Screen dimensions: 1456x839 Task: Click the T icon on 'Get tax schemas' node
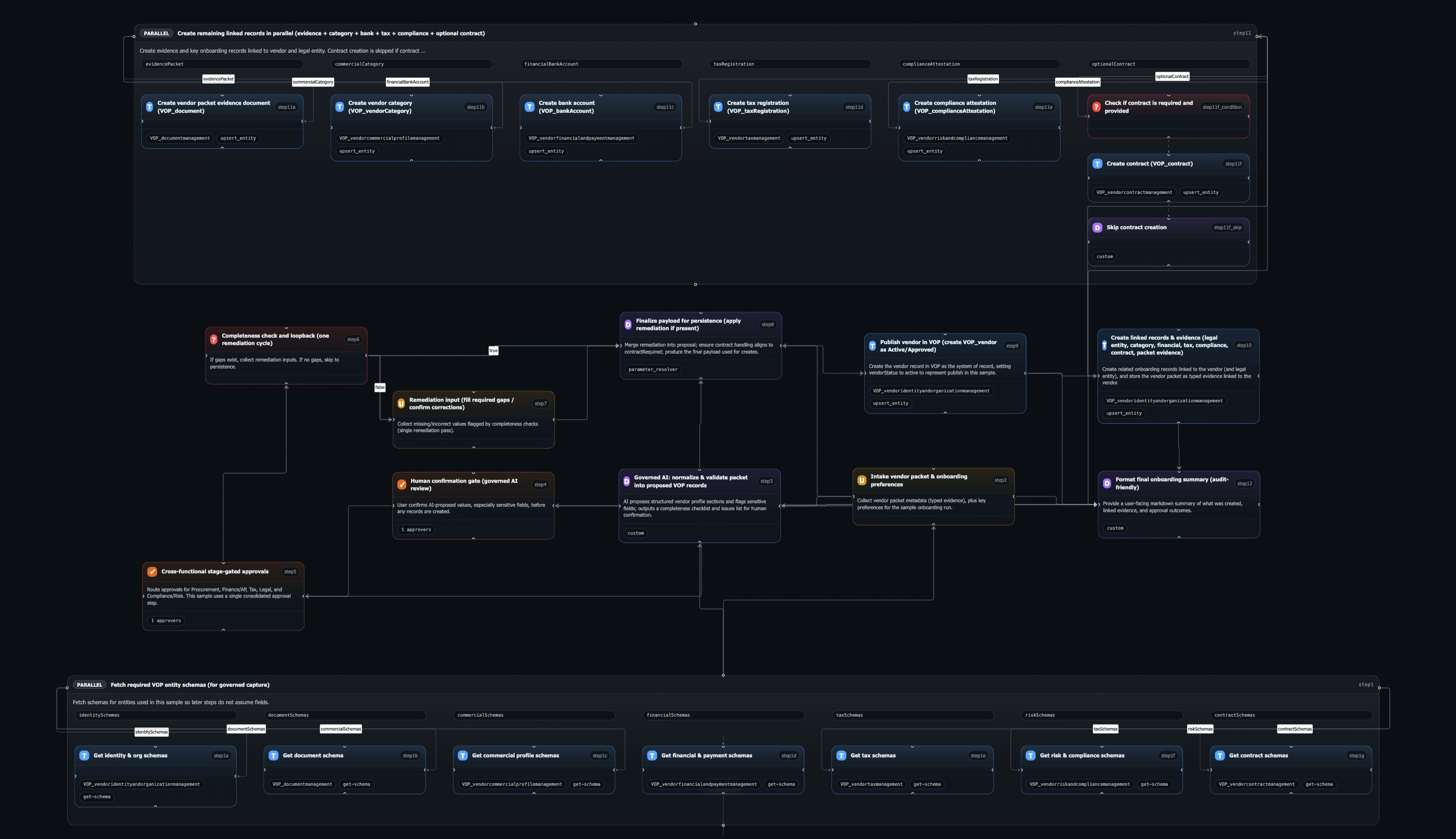pyautogui.click(x=842, y=755)
